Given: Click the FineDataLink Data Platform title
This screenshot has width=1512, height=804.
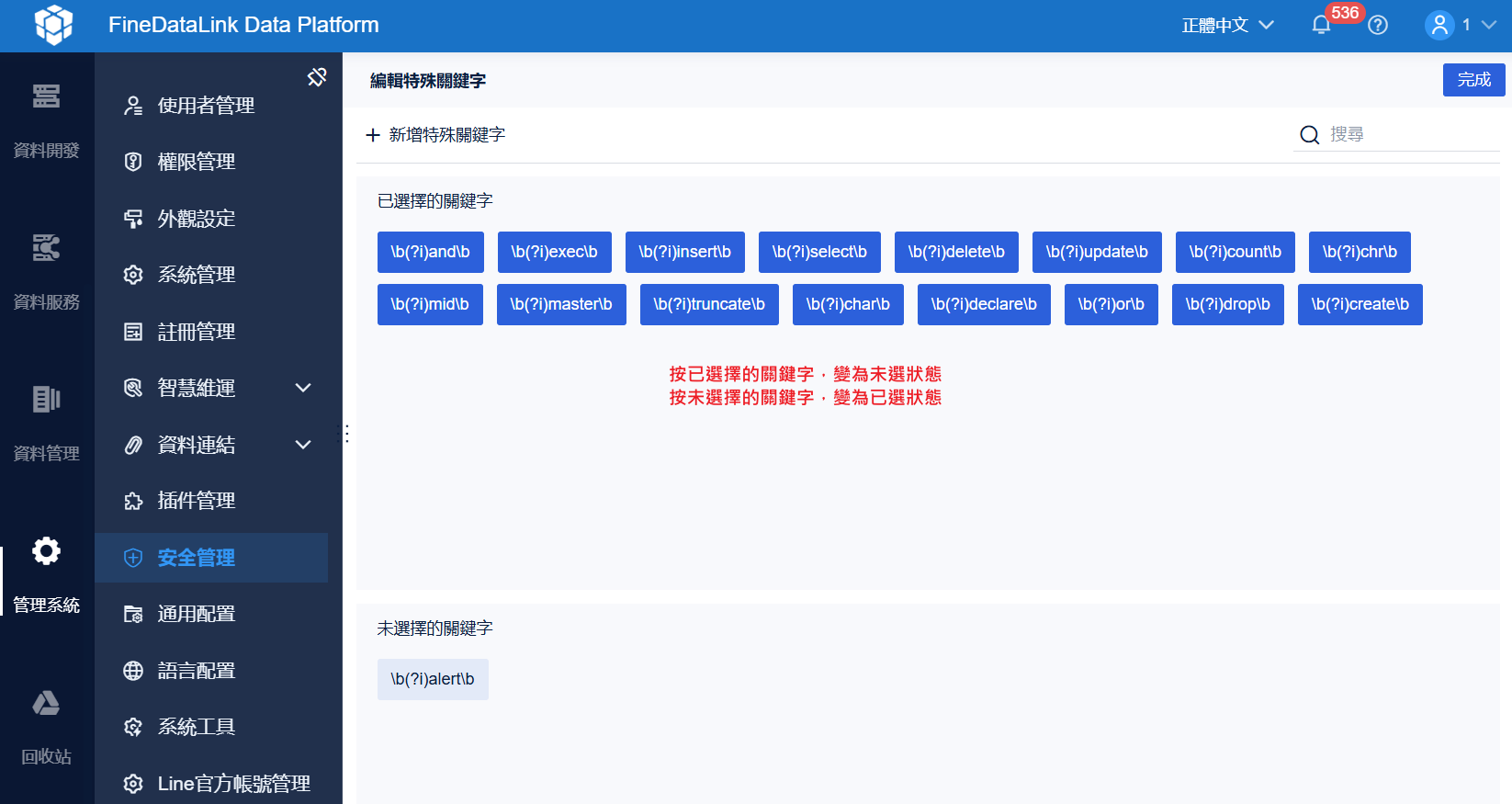Looking at the screenshot, I should point(243,25).
